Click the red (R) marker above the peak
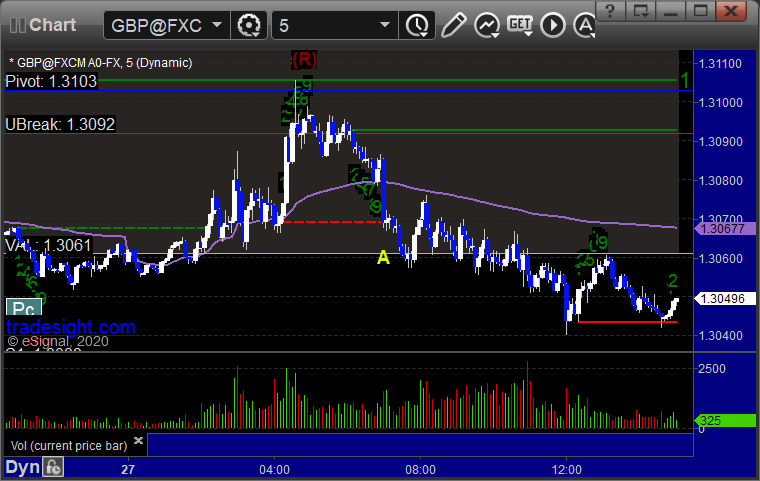The image size is (760, 481). coord(304,59)
